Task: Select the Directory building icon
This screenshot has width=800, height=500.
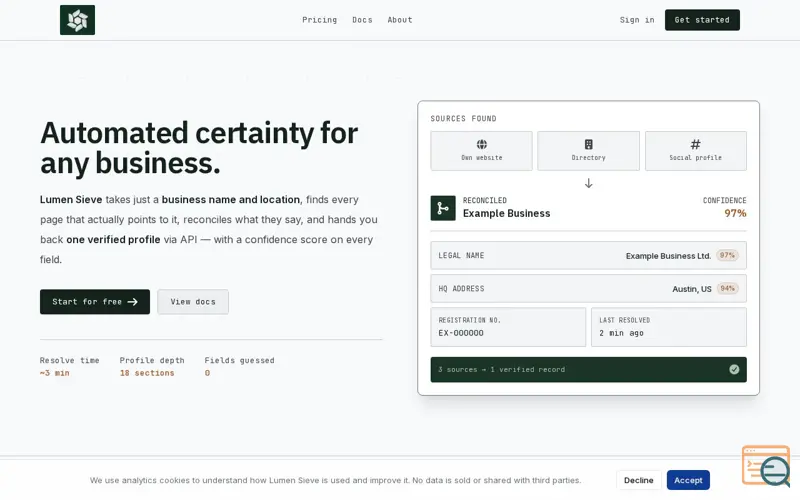Action: coord(588,144)
